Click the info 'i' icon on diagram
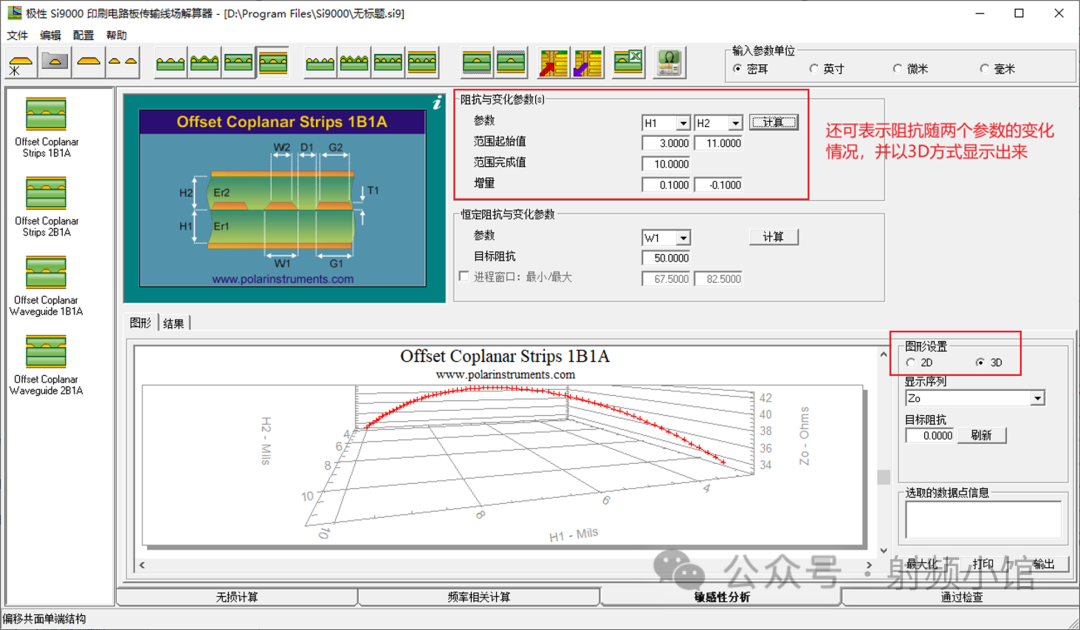1080x630 pixels. pyautogui.click(x=436, y=102)
